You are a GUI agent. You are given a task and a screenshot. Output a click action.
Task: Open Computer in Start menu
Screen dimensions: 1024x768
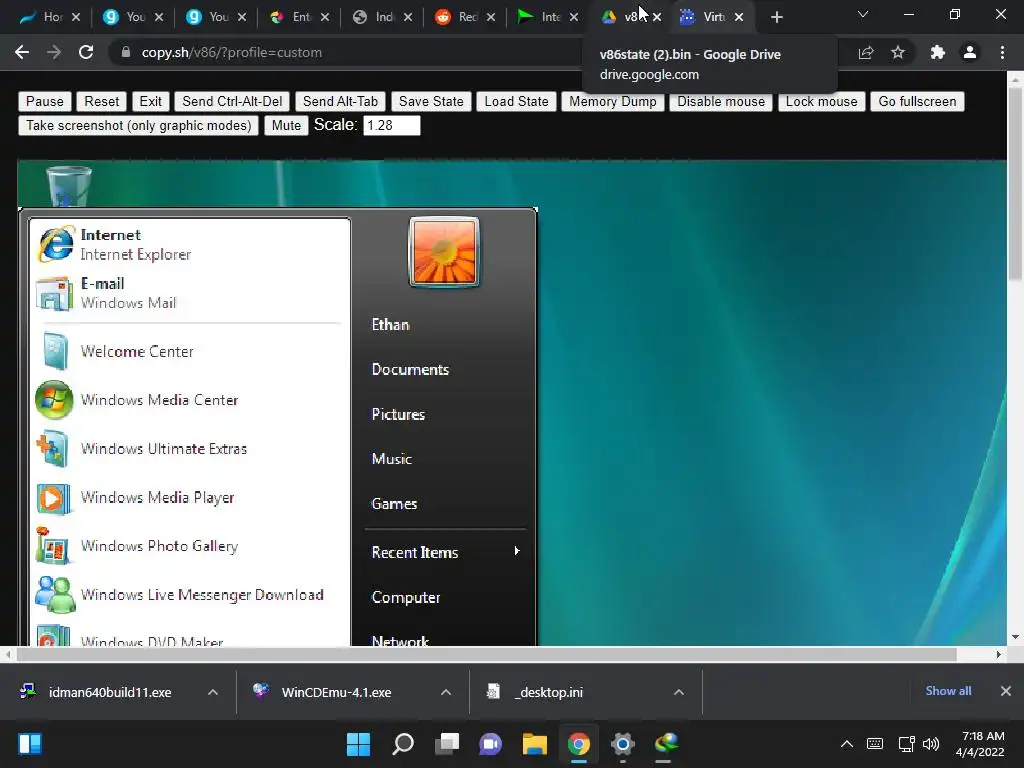[x=406, y=598]
